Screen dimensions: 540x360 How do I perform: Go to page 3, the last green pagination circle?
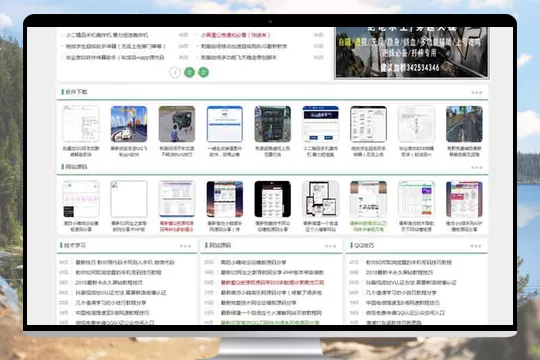[204, 72]
